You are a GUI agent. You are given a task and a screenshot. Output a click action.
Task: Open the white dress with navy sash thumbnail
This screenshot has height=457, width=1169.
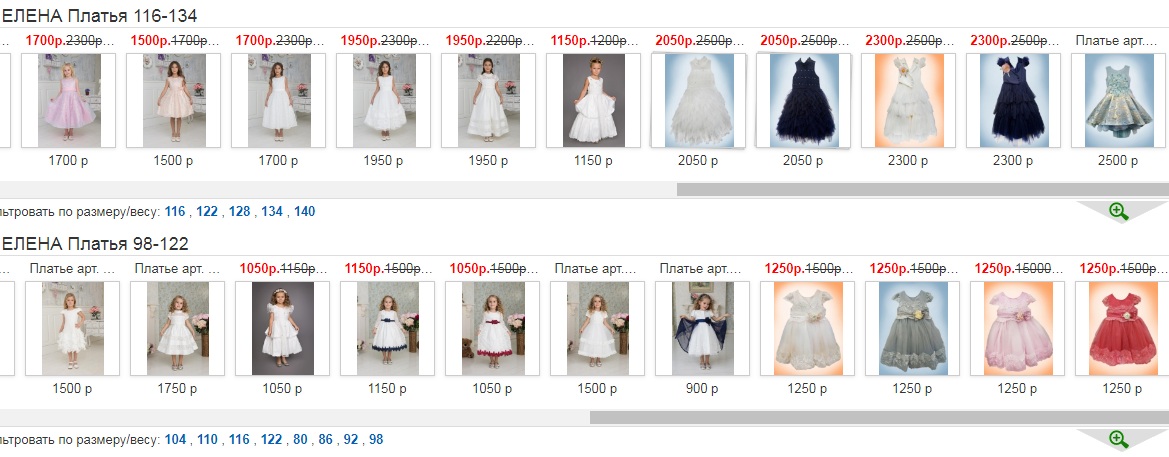click(388, 329)
